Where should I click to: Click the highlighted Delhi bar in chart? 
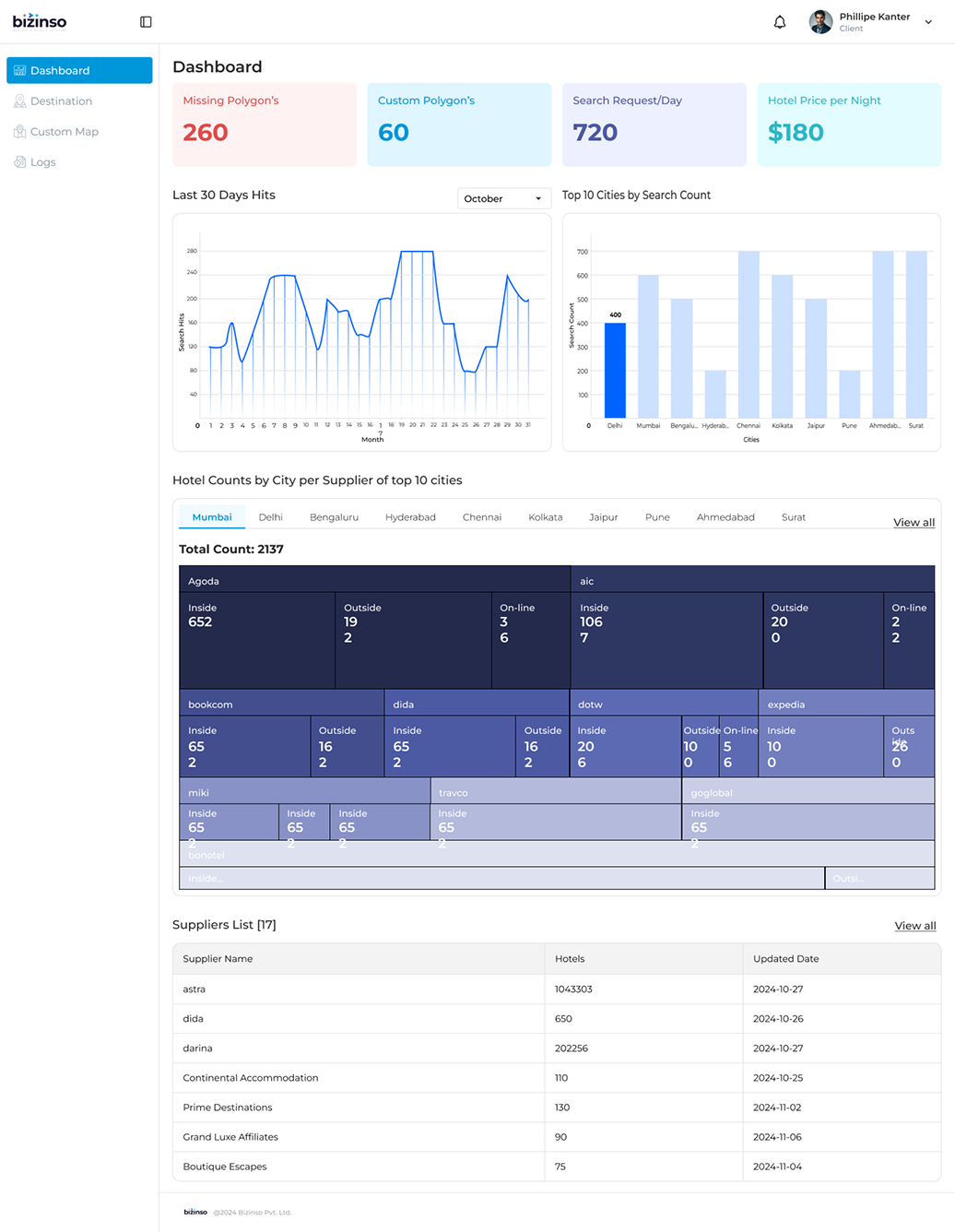615,370
